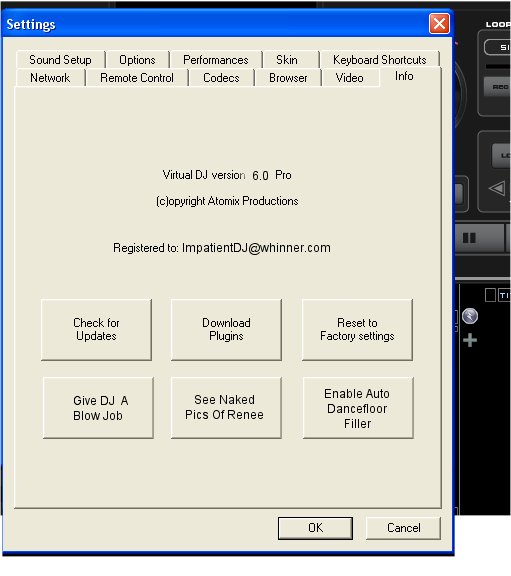Click the REC button on the deck
This screenshot has width=511, height=576.
pos(499,87)
